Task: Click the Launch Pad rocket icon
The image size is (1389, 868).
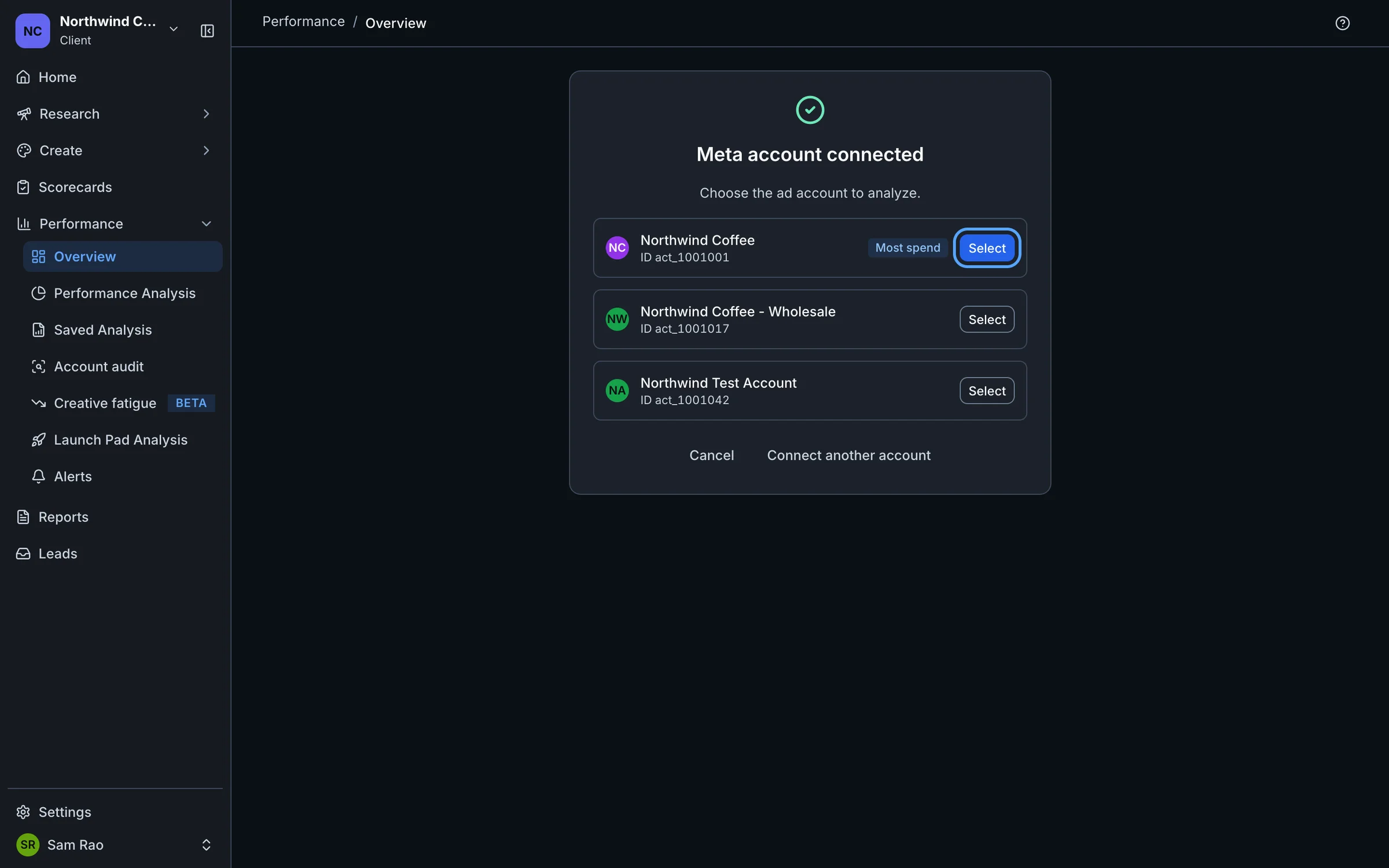Action: (38, 440)
